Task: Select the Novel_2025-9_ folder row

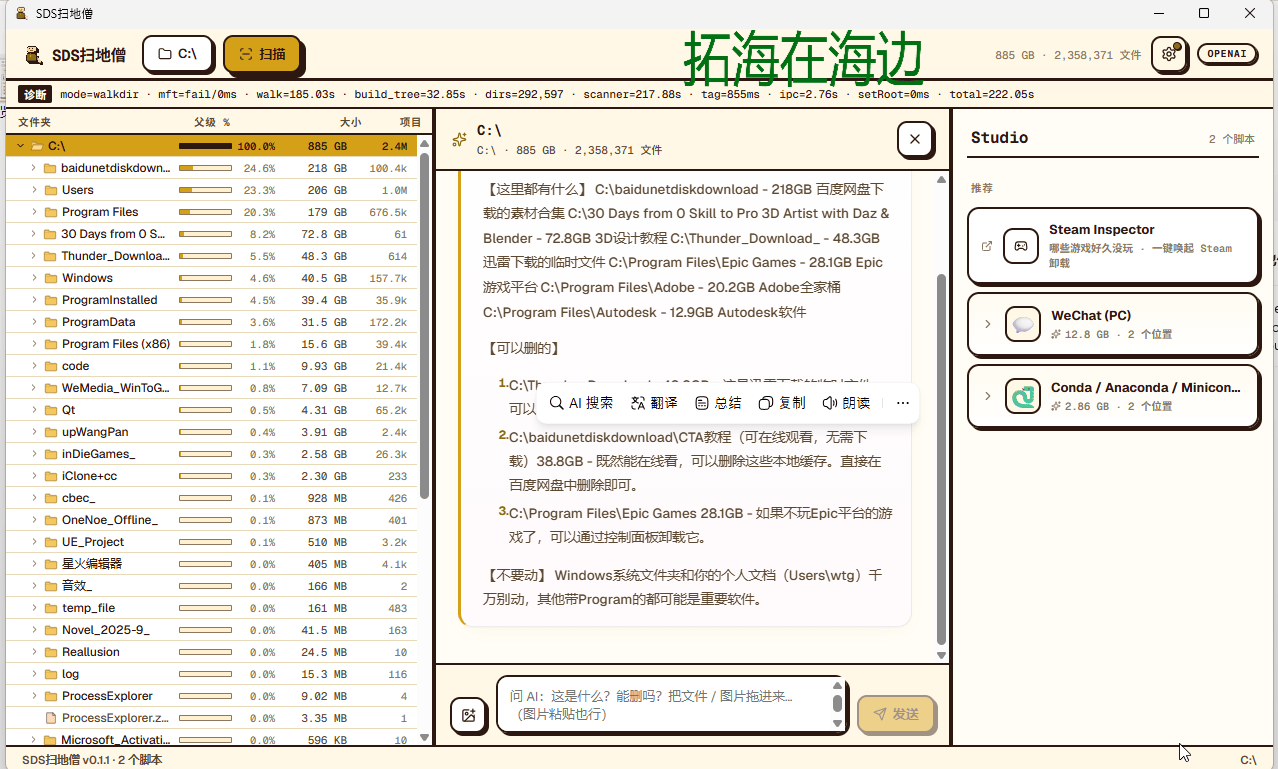Action: click(x=211, y=630)
